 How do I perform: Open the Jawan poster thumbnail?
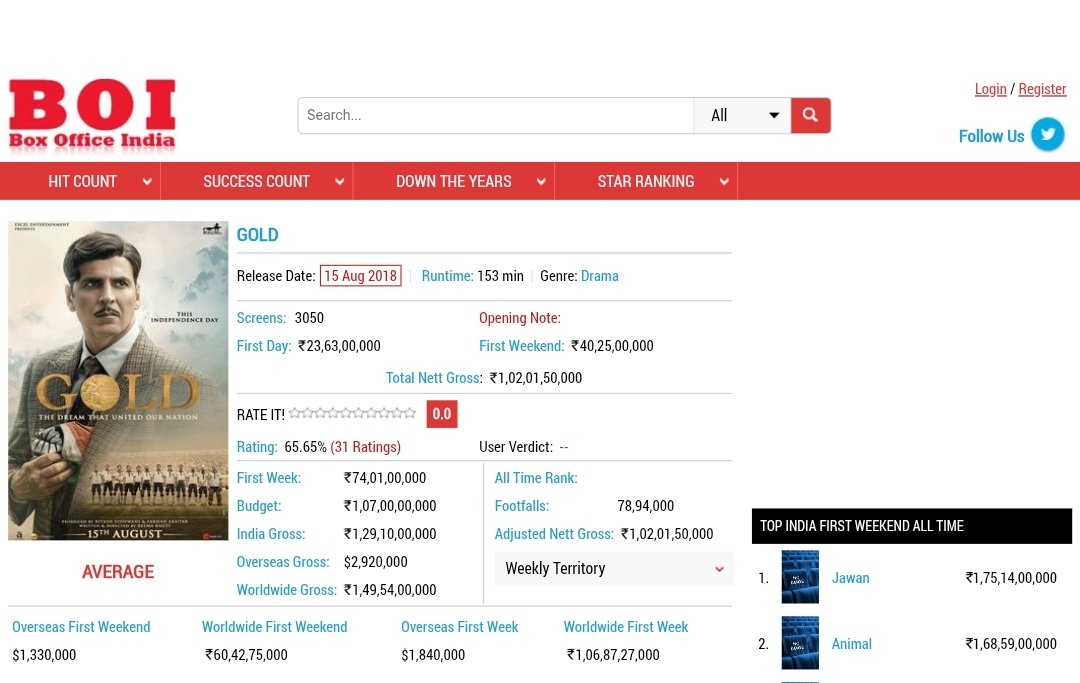coord(800,577)
